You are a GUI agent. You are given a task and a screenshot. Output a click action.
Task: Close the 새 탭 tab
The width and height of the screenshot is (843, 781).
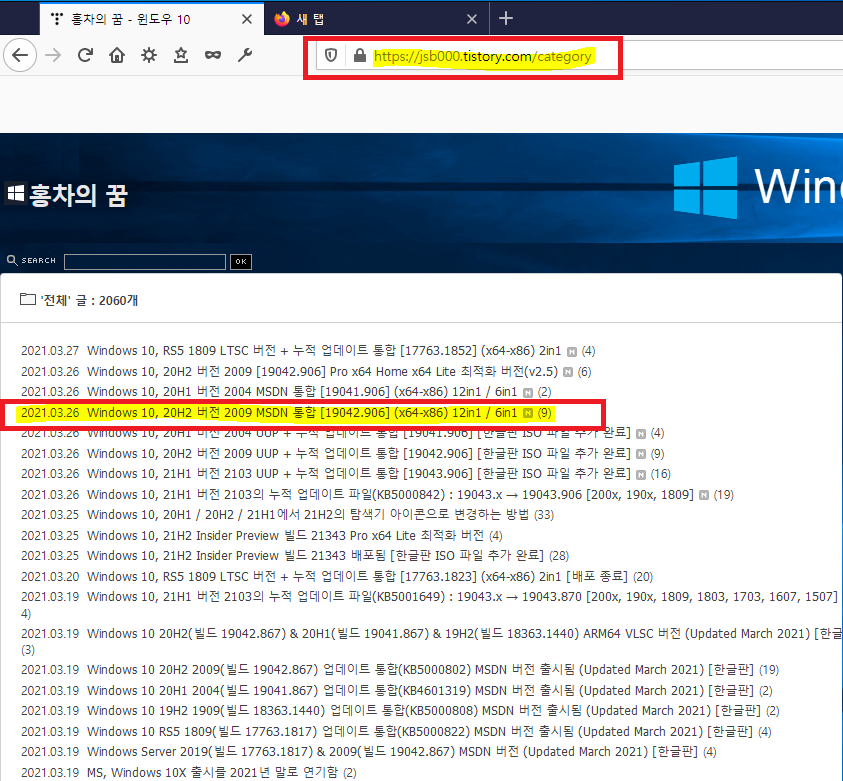pos(471,19)
